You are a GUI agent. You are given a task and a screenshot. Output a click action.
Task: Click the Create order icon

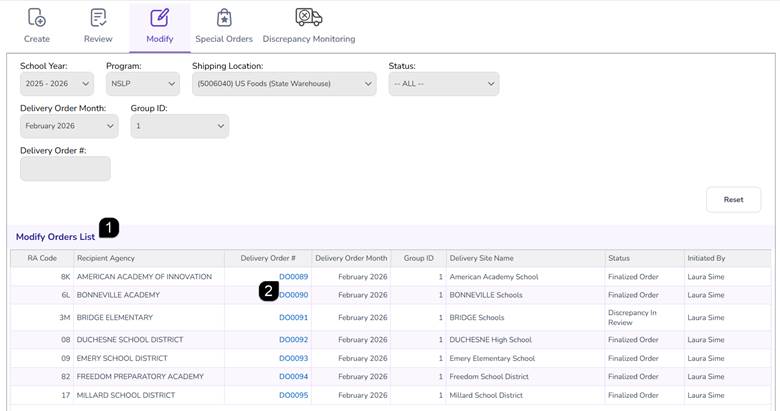[37, 17]
